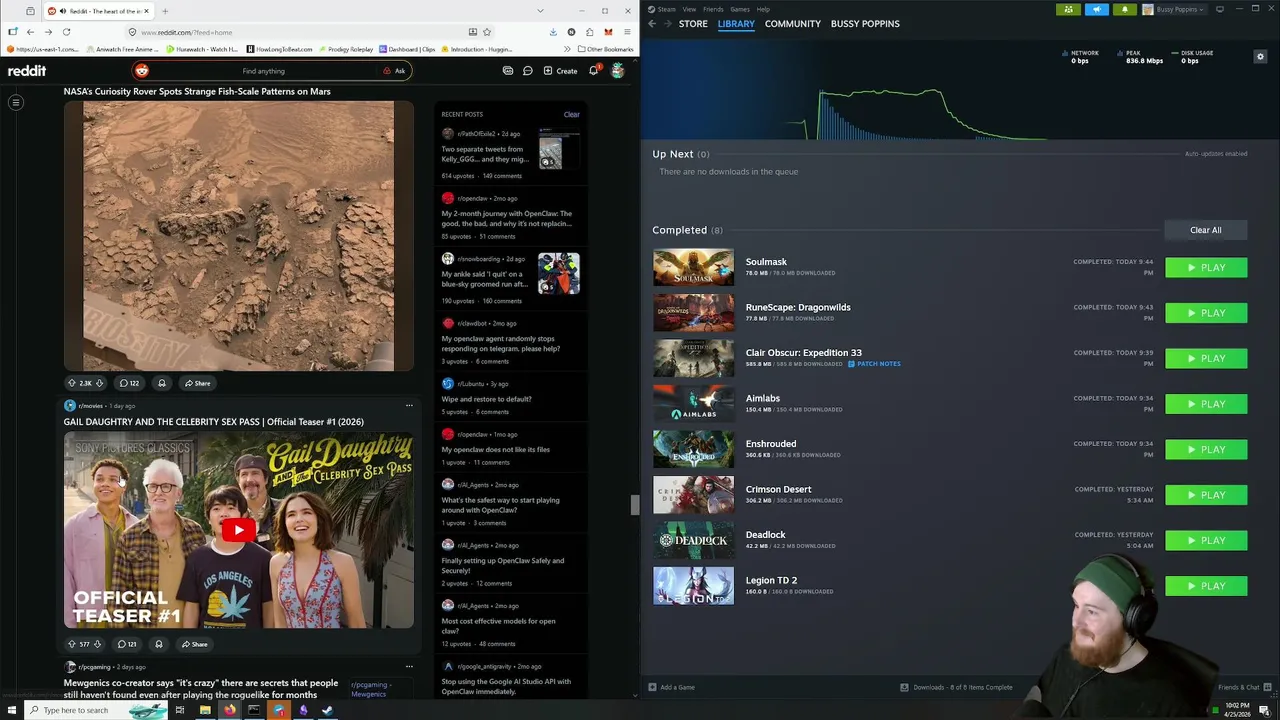
Task: Enter Steam Big Picture mode icon
Action: point(1220,9)
